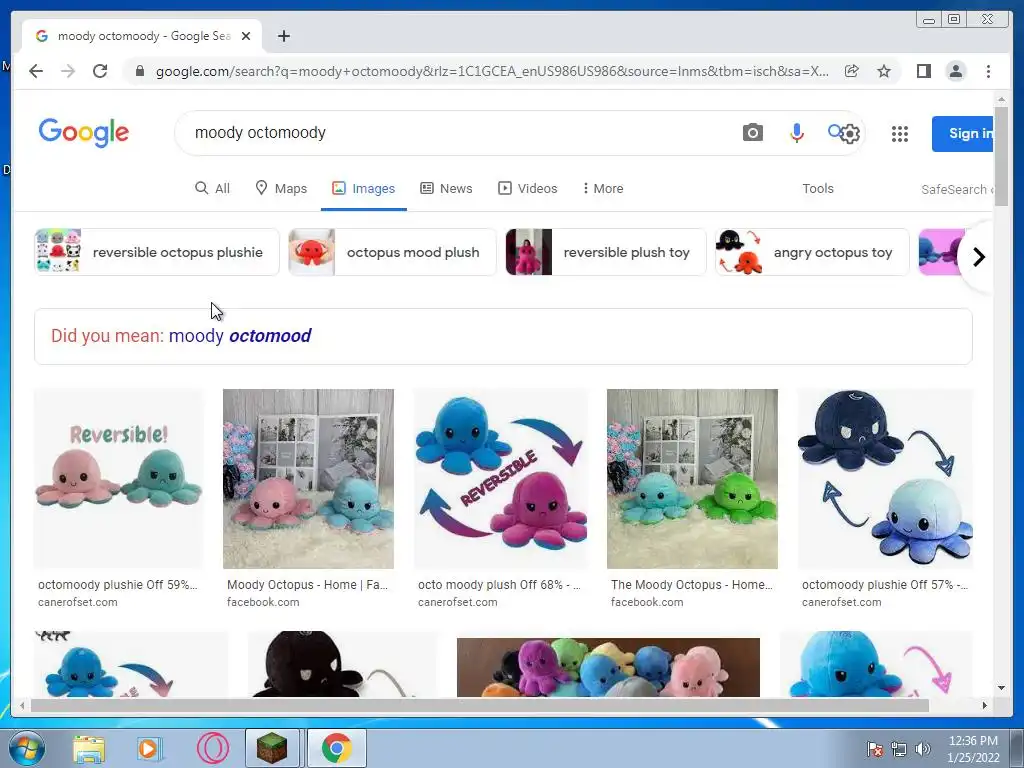The height and width of the screenshot is (768, 1024).
Task: Open the Moody Octopus - Home | Fa... link
Action: 307,584
